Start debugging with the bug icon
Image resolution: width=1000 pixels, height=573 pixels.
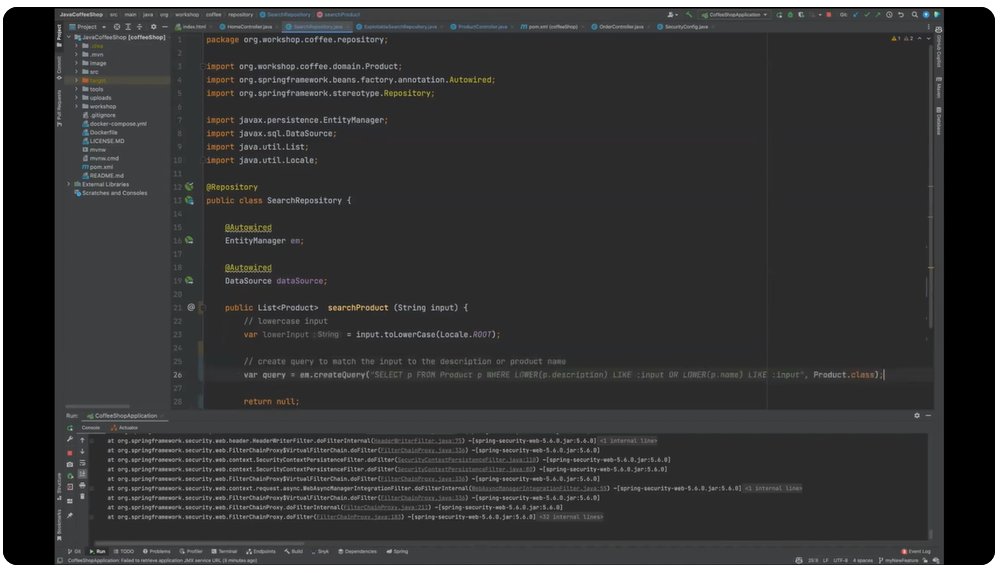pyautogui.click(x=790, y=15)
